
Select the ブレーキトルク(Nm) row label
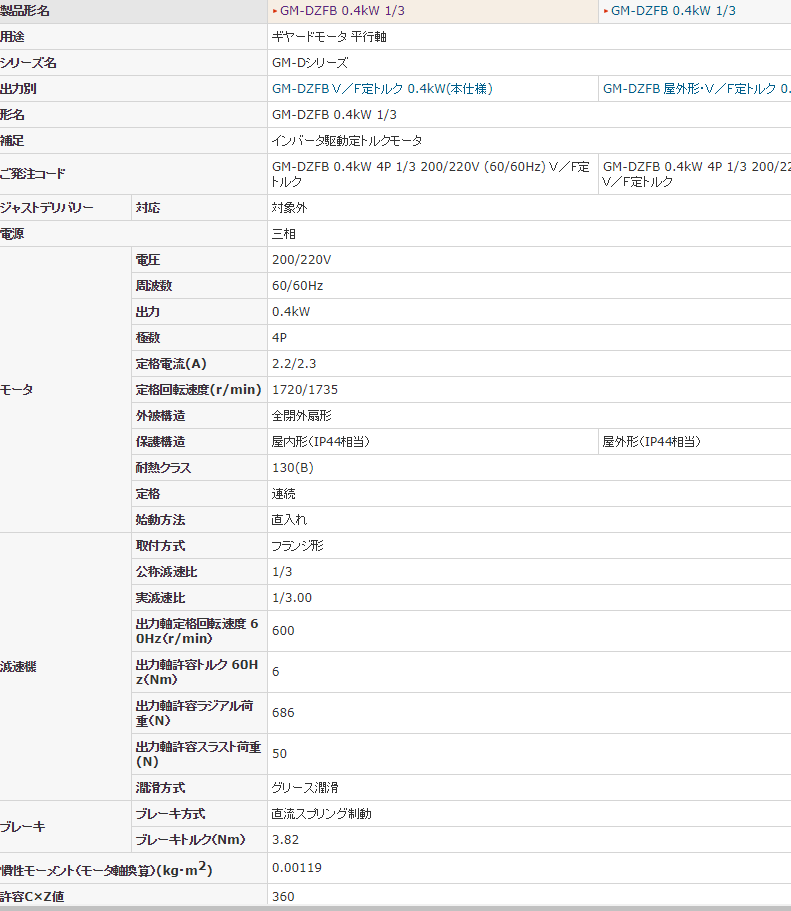click(190, 840)
